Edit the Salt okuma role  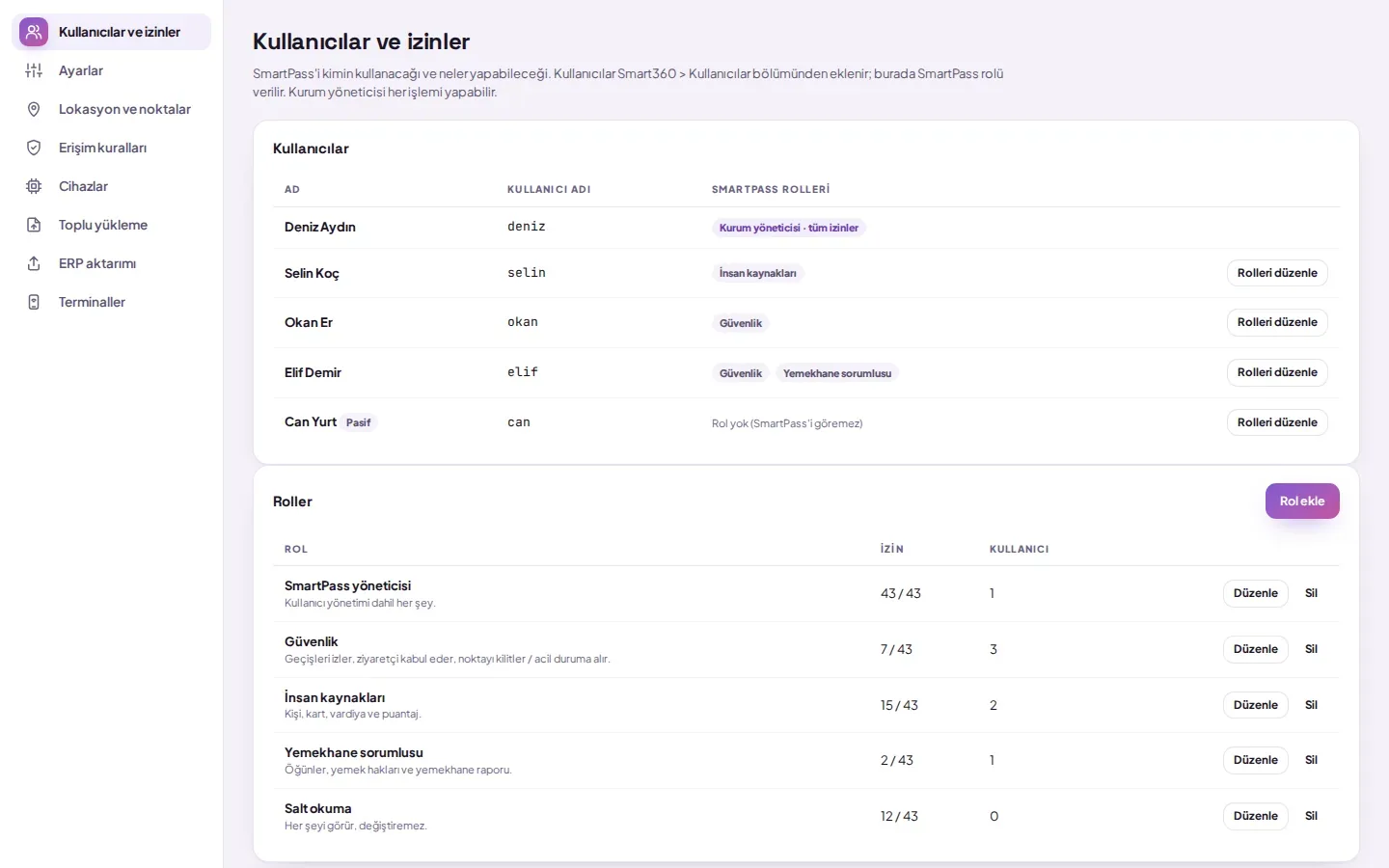(1255, 816)
